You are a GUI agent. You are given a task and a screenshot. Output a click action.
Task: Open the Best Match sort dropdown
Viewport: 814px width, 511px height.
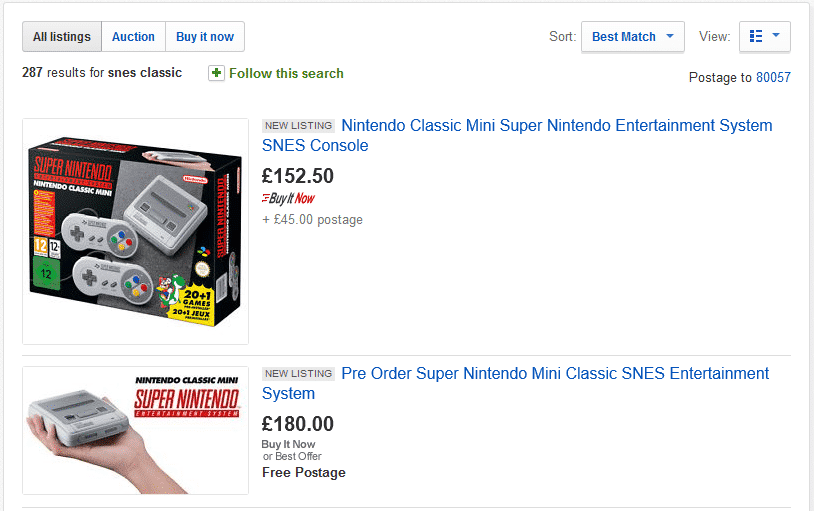633,37
